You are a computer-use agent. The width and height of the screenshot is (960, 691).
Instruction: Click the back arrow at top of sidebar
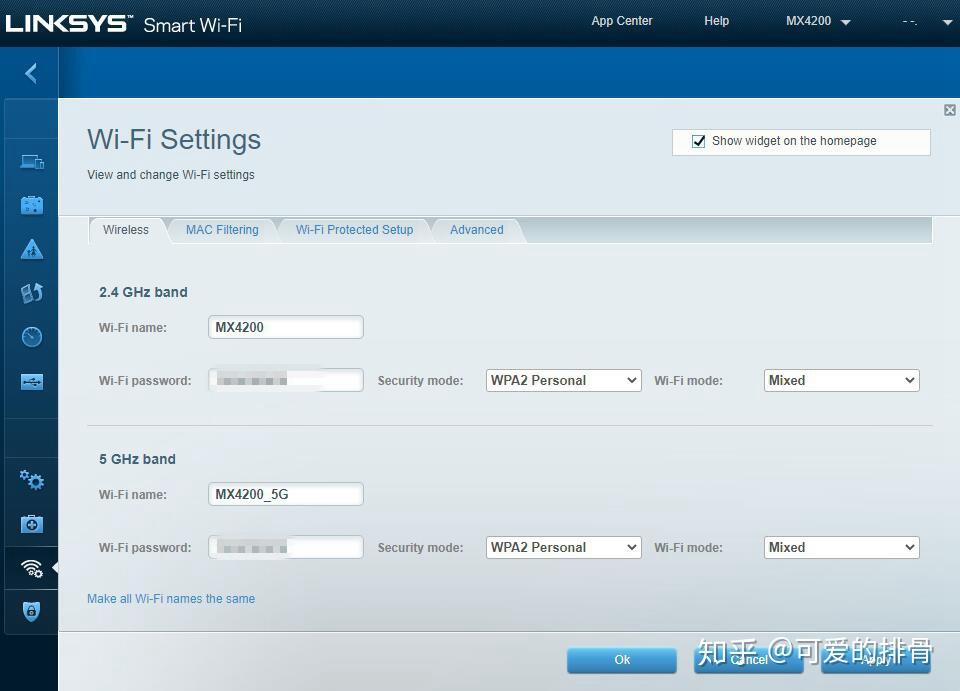pos(30,72)
